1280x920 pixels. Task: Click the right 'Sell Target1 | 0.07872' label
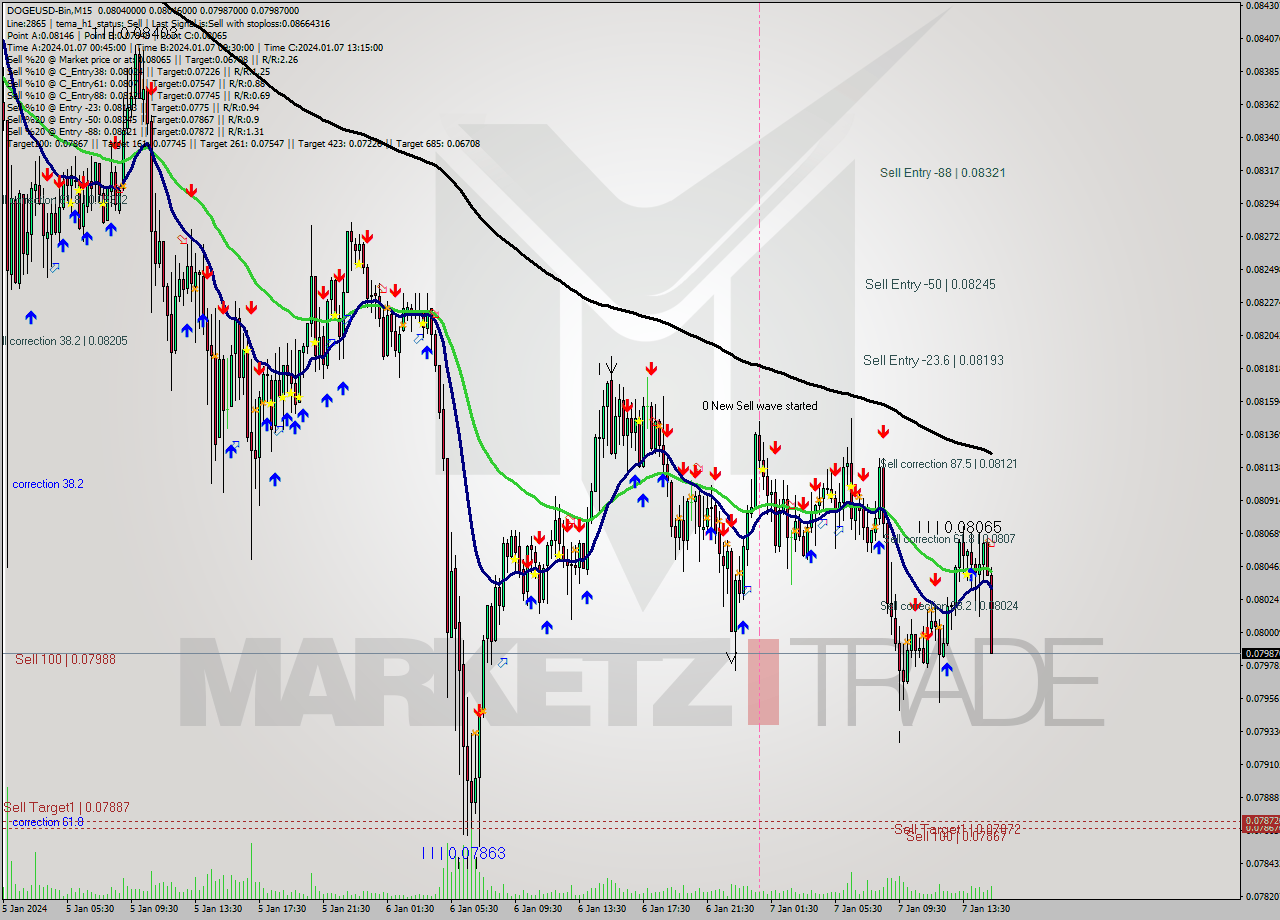957,829
